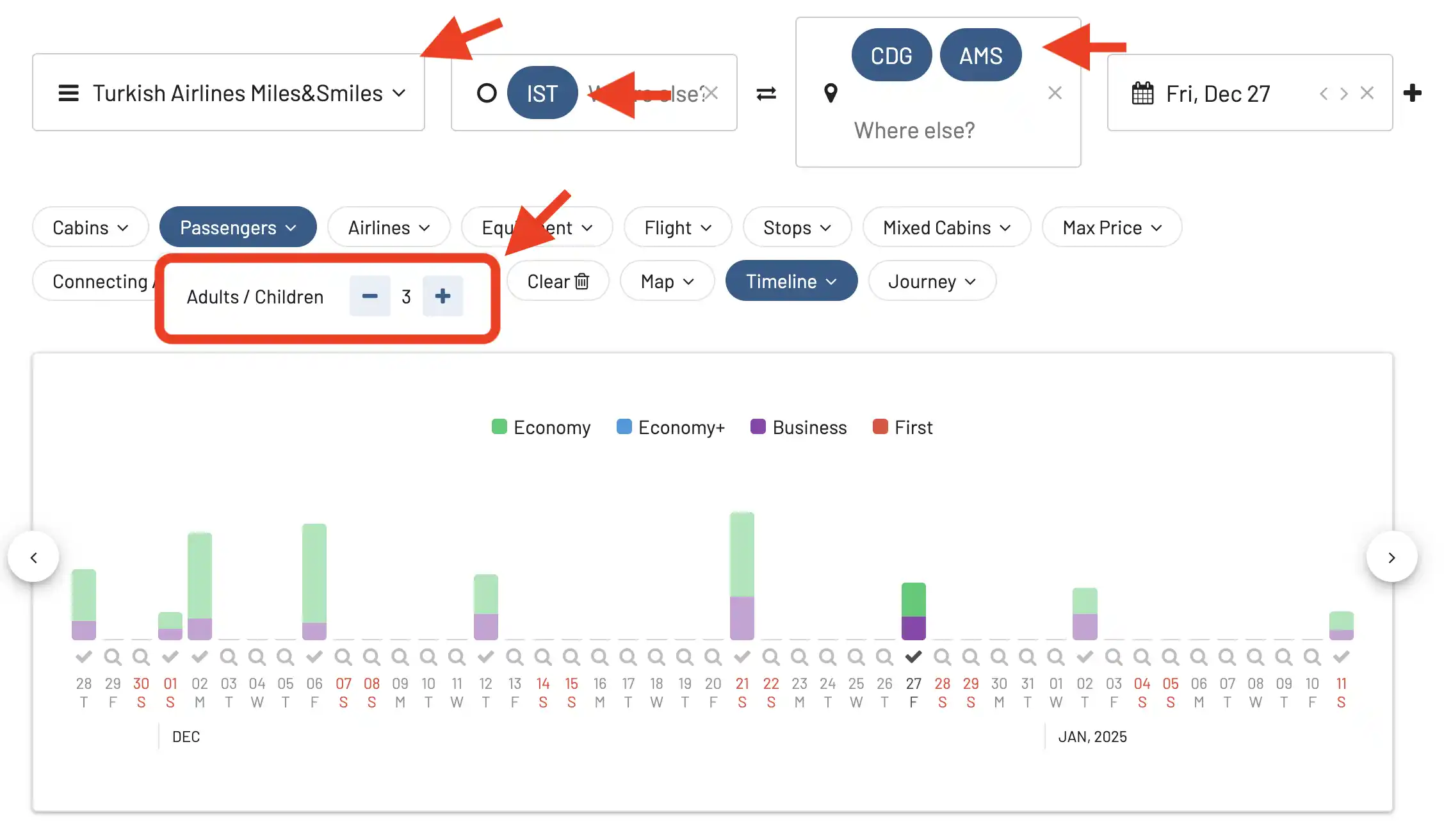Select the CDG destination button
1444x840 pixels.
pos(889,55)
